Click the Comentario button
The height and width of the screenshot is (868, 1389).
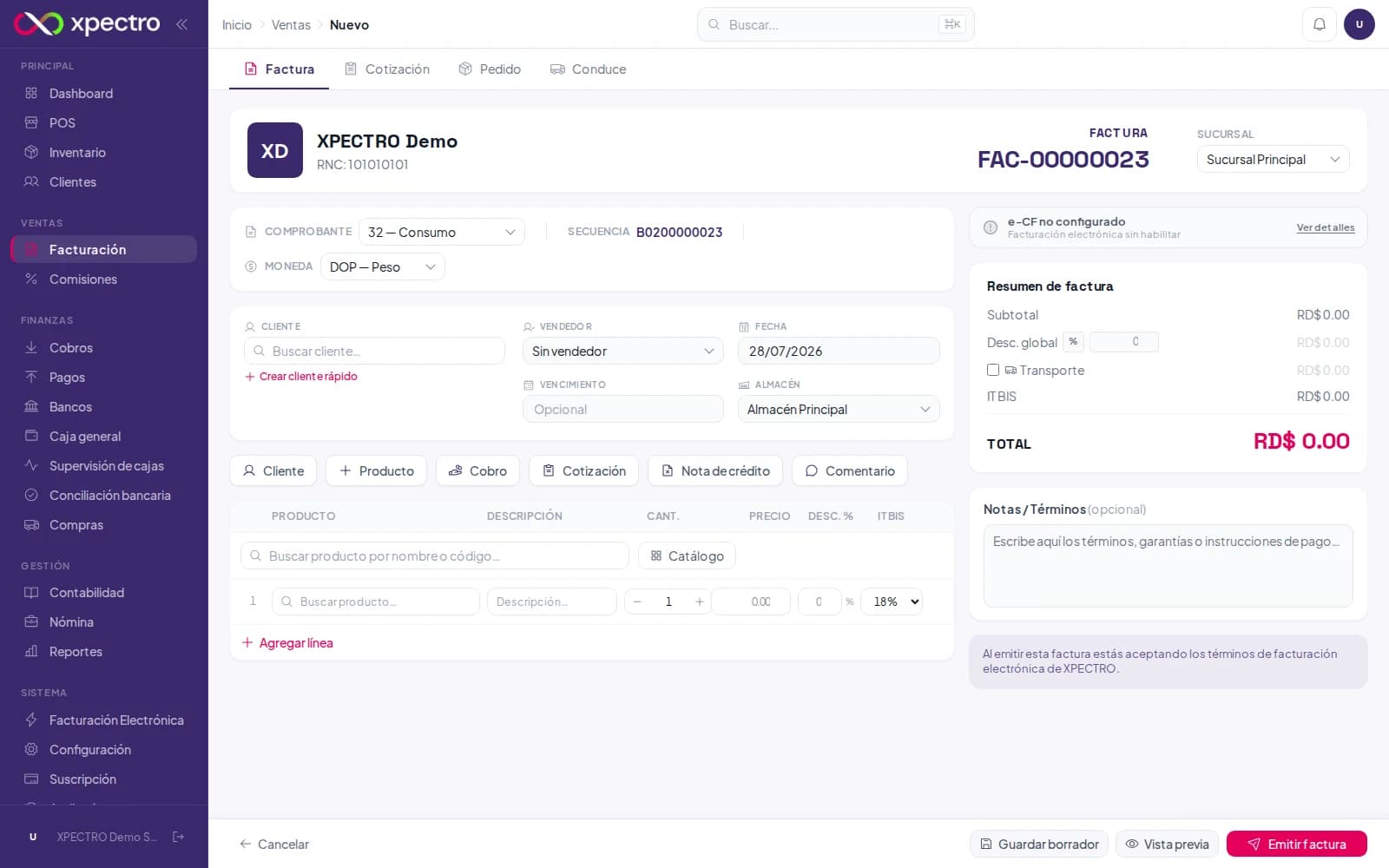[850, 470]
